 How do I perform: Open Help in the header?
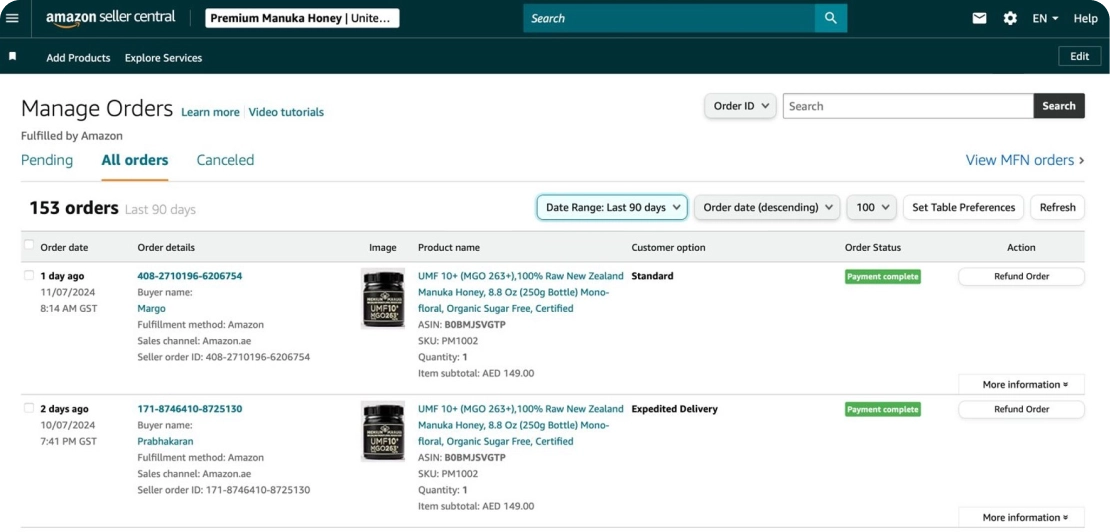point(1085,18)
